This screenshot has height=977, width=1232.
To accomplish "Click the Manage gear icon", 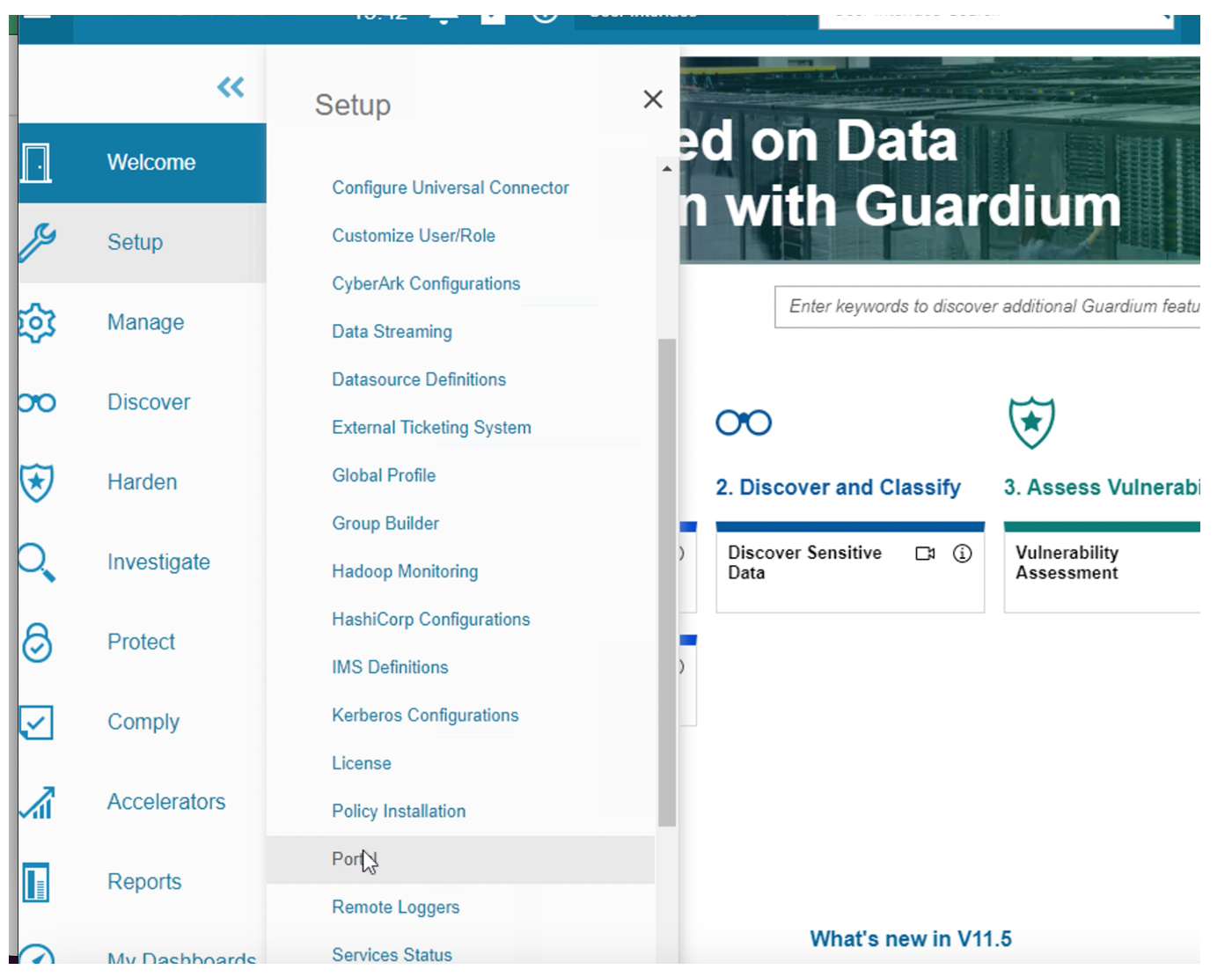I will 37,323.
